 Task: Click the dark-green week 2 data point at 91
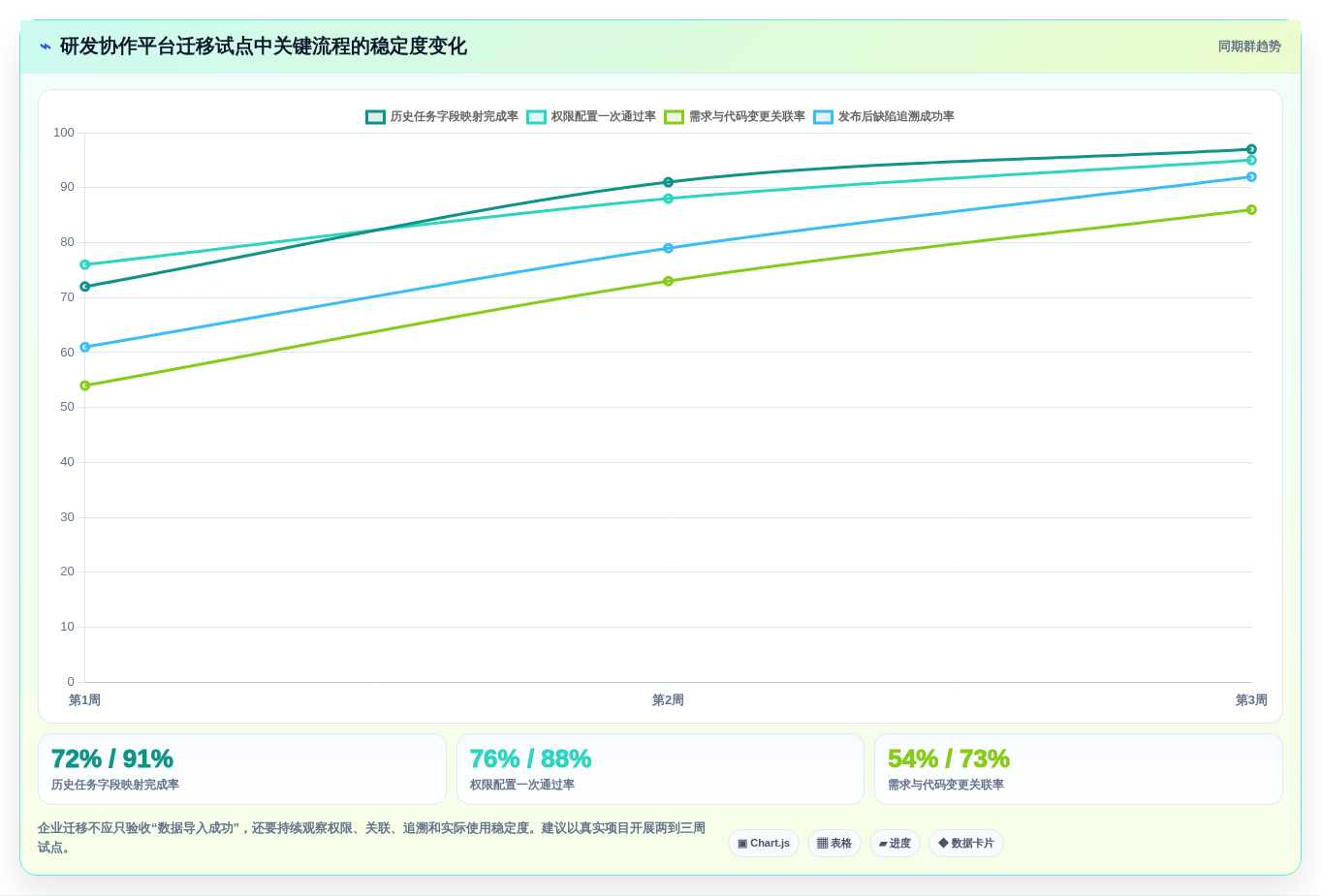click(x=668, y=182)
